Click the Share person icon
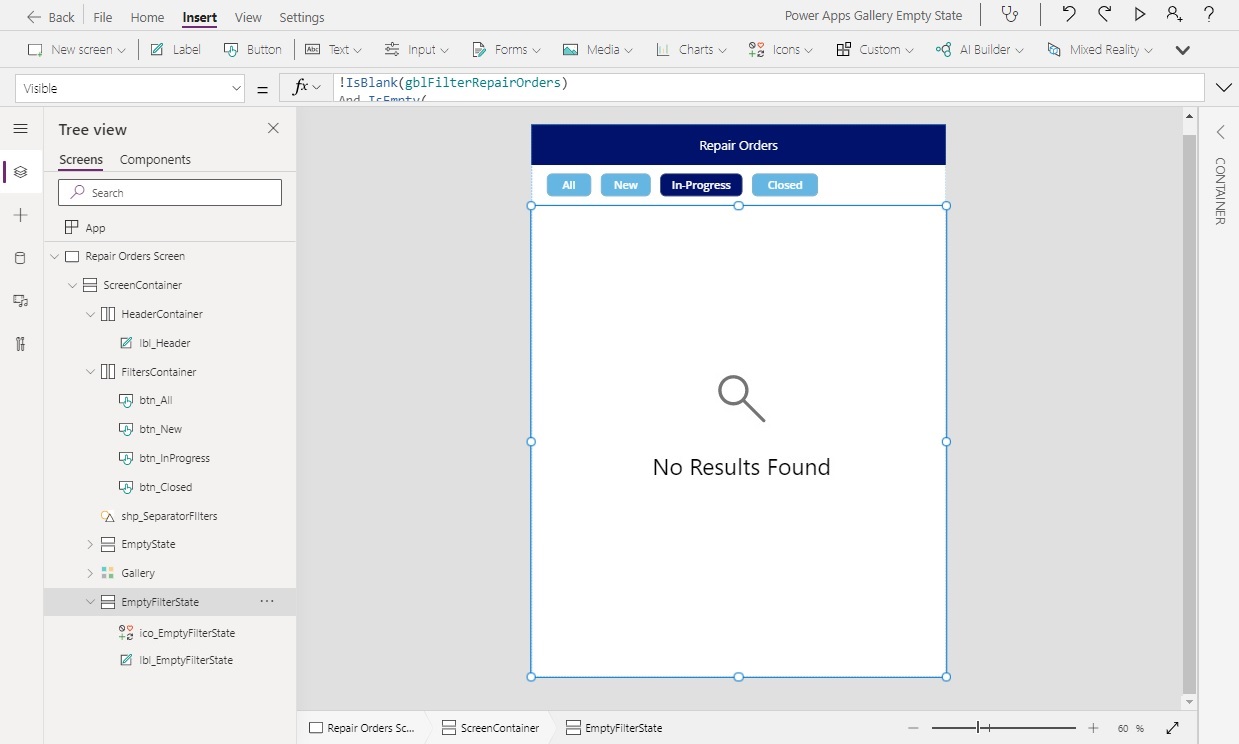The width and height of the screenshot is (1239, 744). coord(1172,15)
